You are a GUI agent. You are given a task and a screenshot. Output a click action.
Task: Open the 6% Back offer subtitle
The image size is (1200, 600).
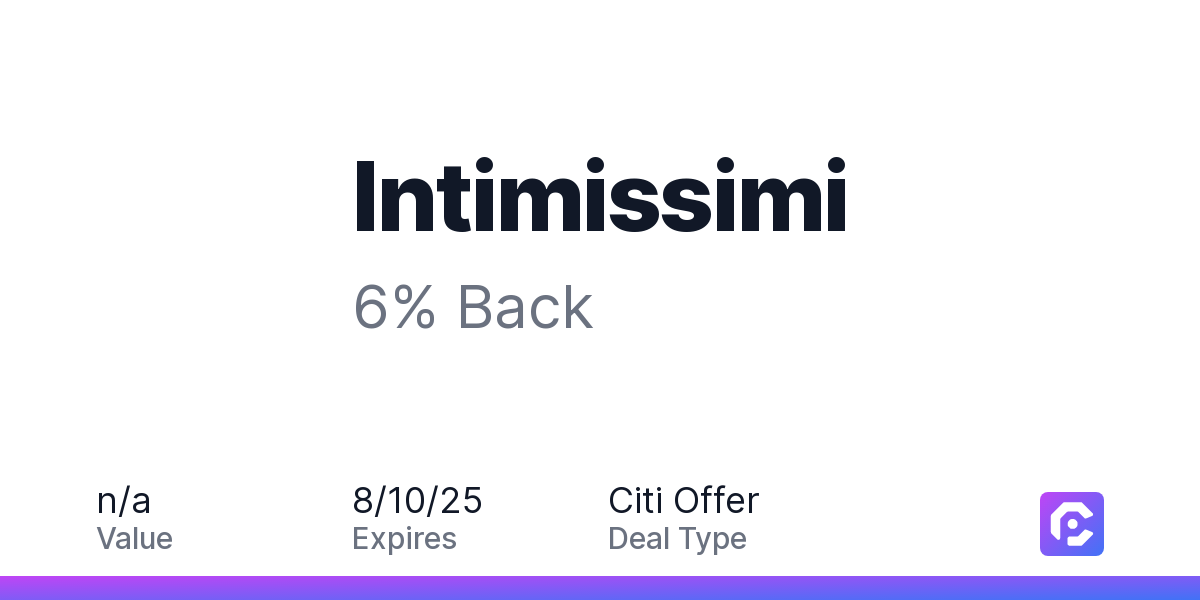pos(473,308)
